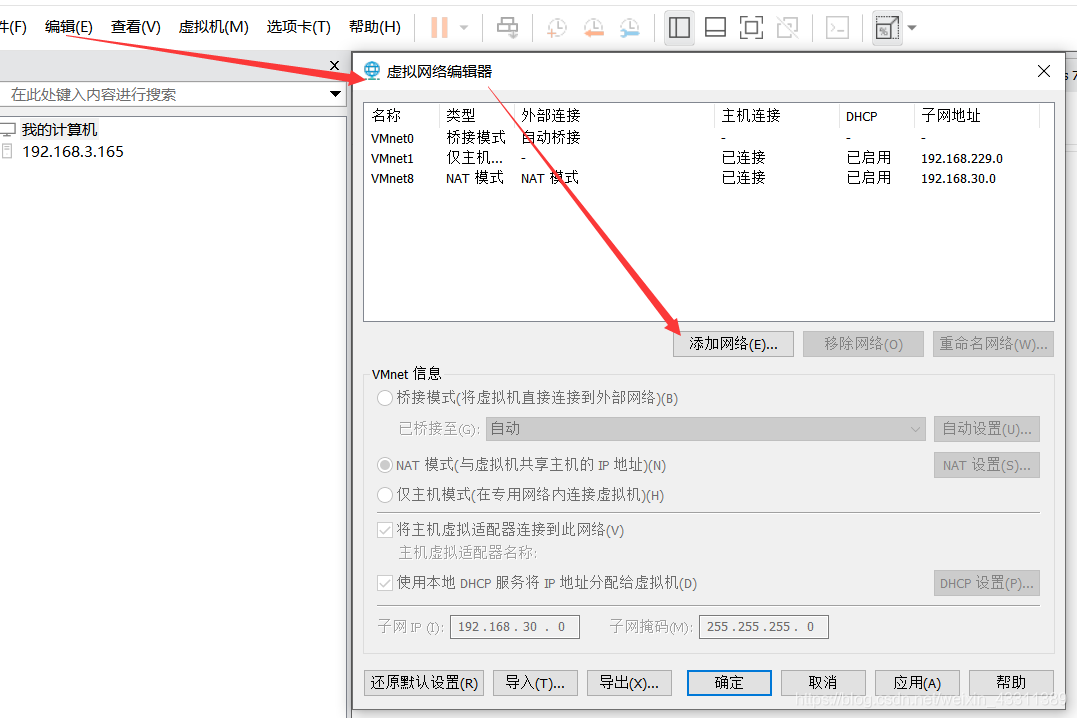Select the VMnet1 row

707,158
